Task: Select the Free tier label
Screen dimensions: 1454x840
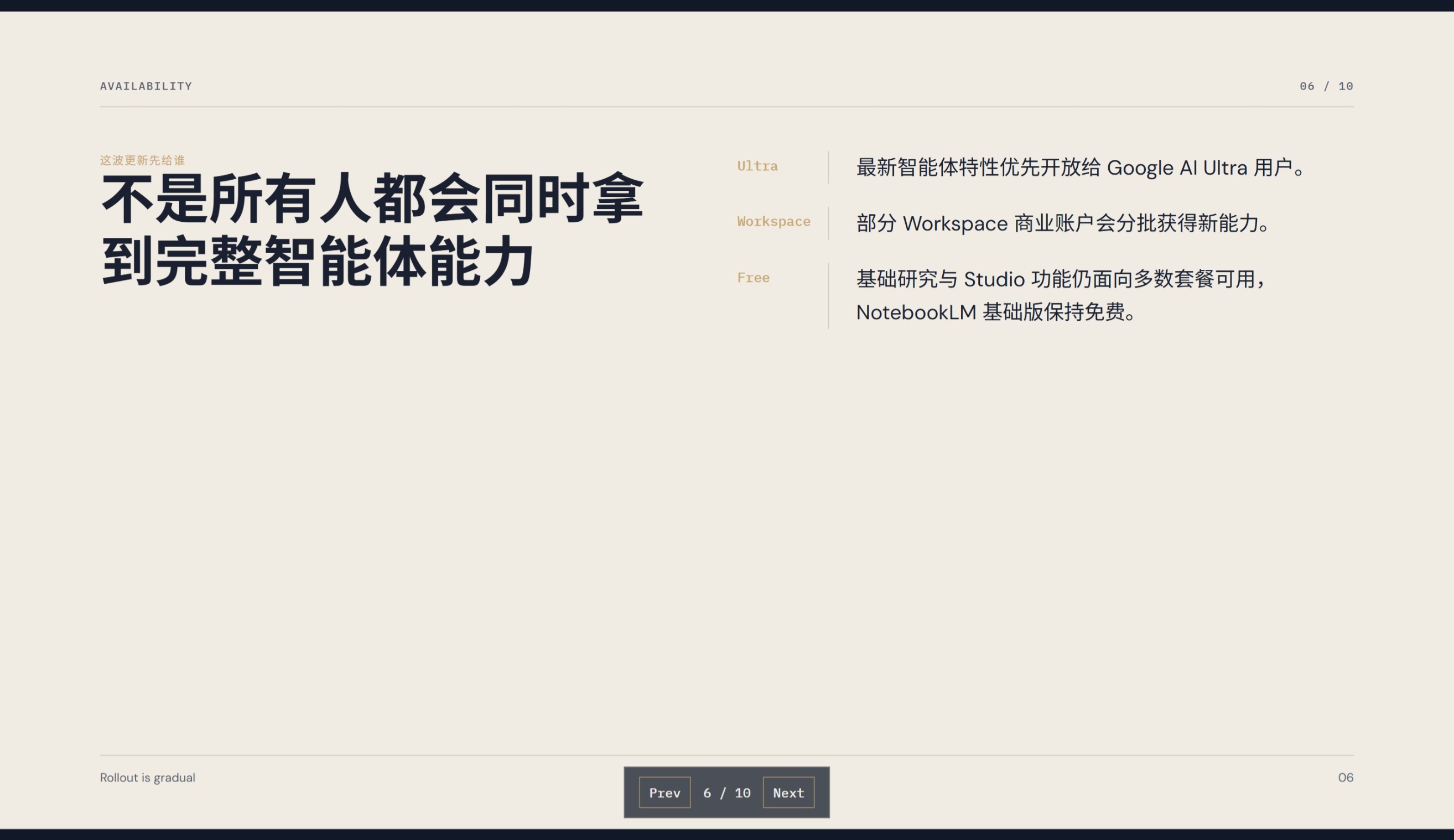Action: point(753,277)
